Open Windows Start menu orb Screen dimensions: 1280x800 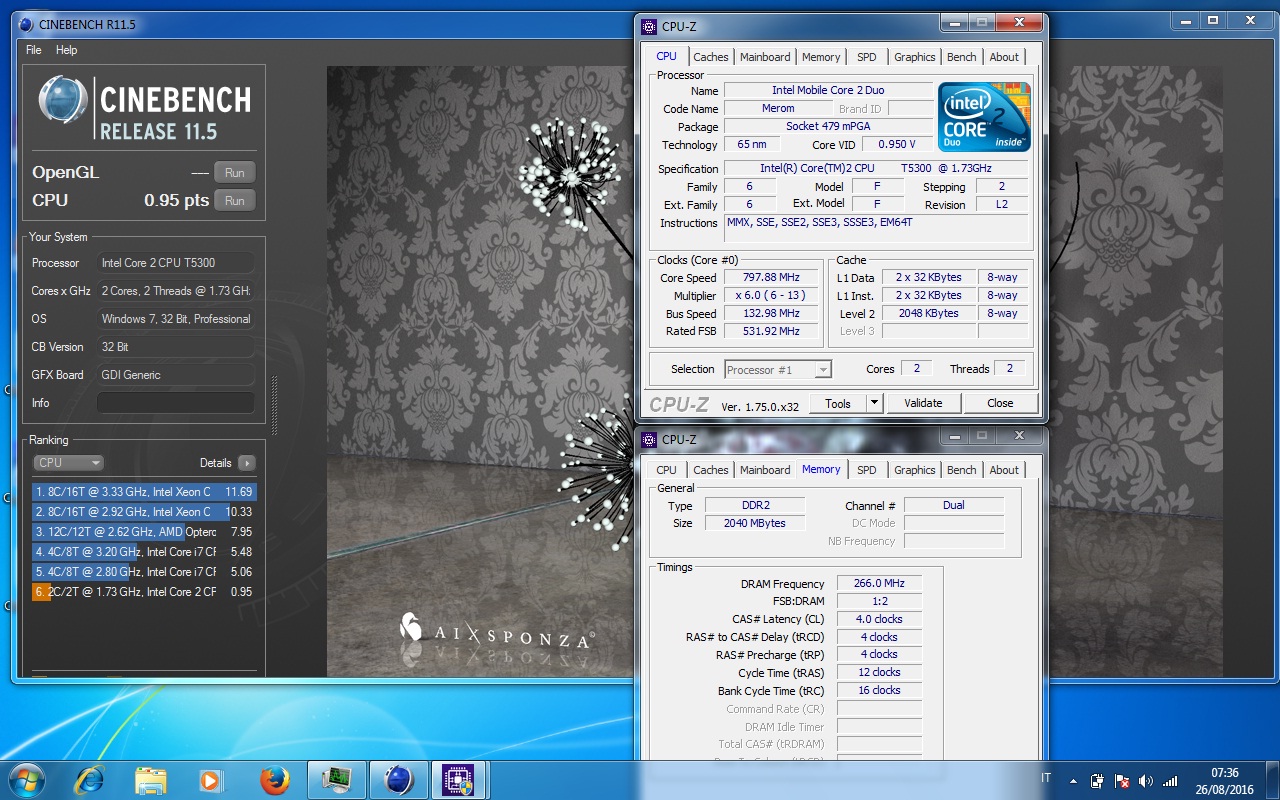point(25,779)
